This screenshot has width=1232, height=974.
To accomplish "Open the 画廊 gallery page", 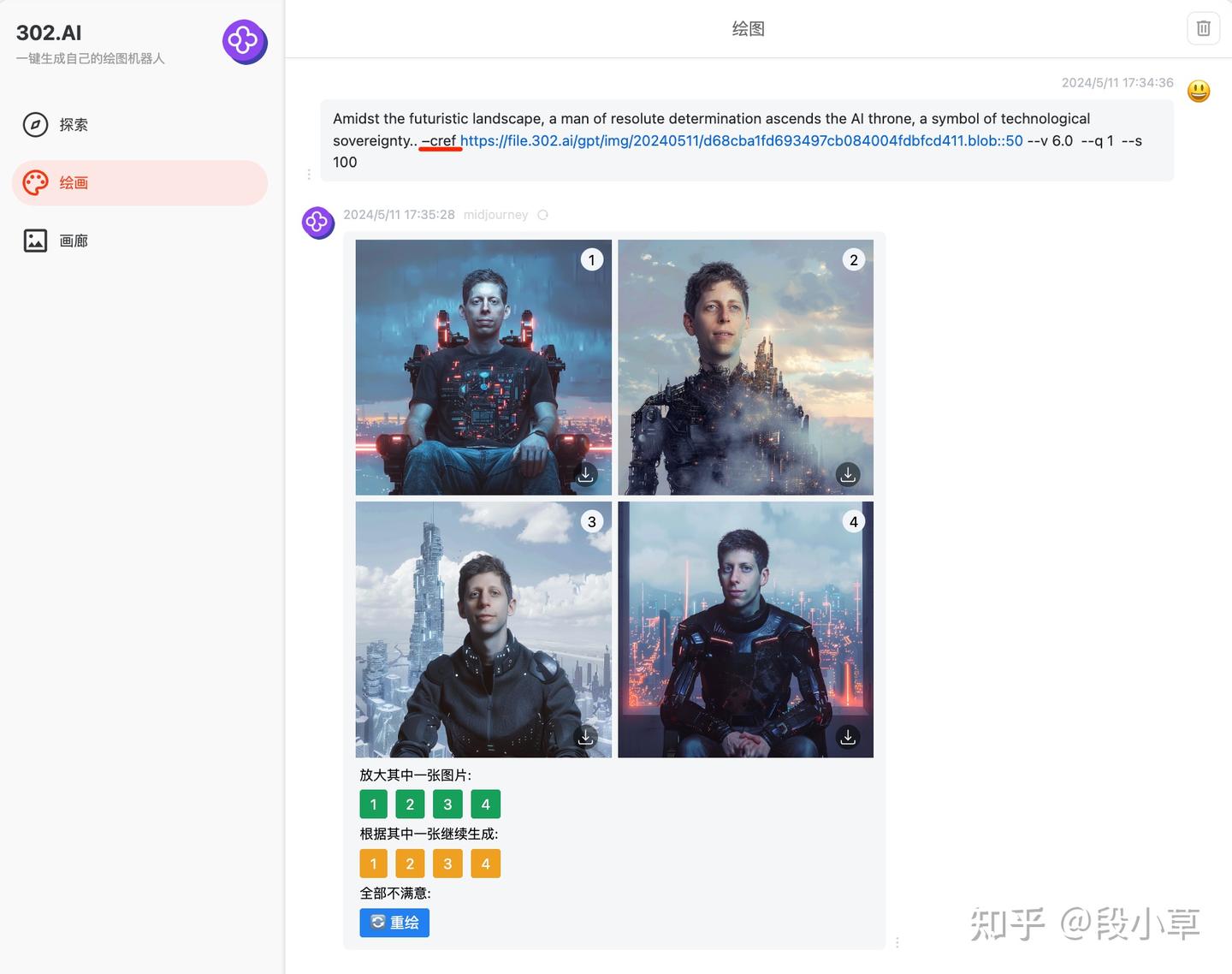I will pyautogui.click(x=139, y=241).
